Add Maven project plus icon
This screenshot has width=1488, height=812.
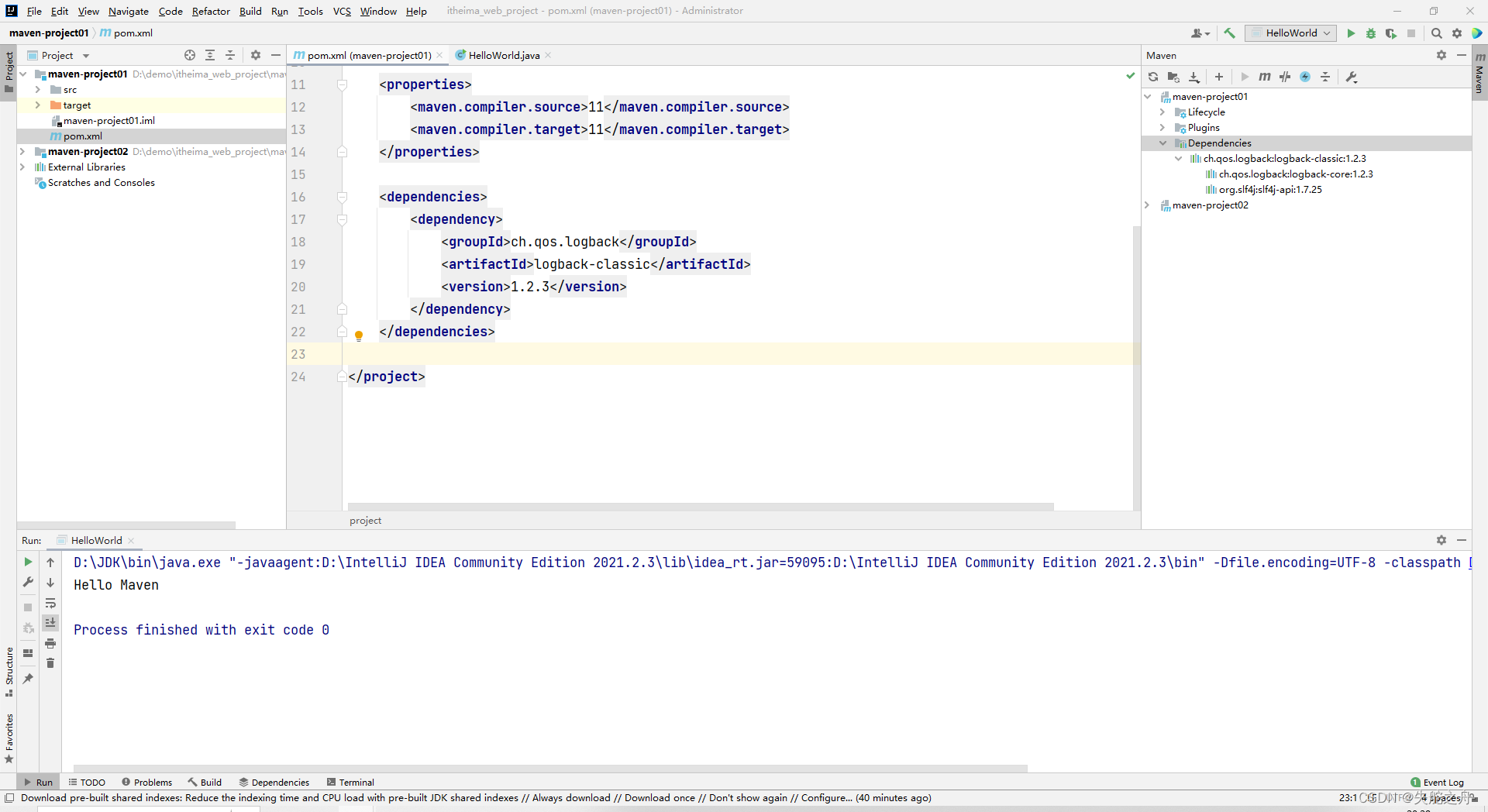[x=1219, y=77]
